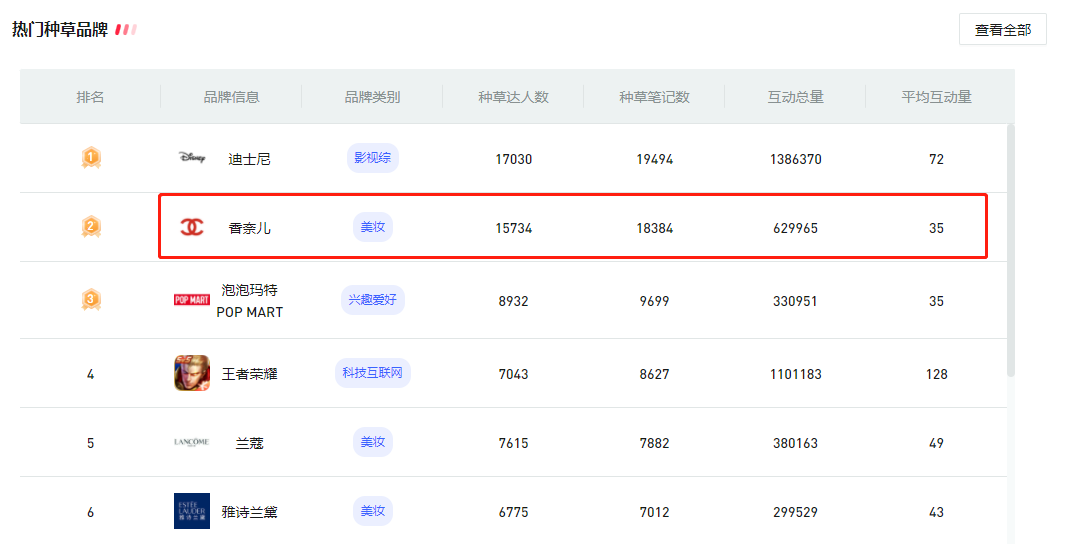1073x559 pixels.
Task: Open the 王者荣耀 game thumbnail
Action: click(x=192, y=373)
